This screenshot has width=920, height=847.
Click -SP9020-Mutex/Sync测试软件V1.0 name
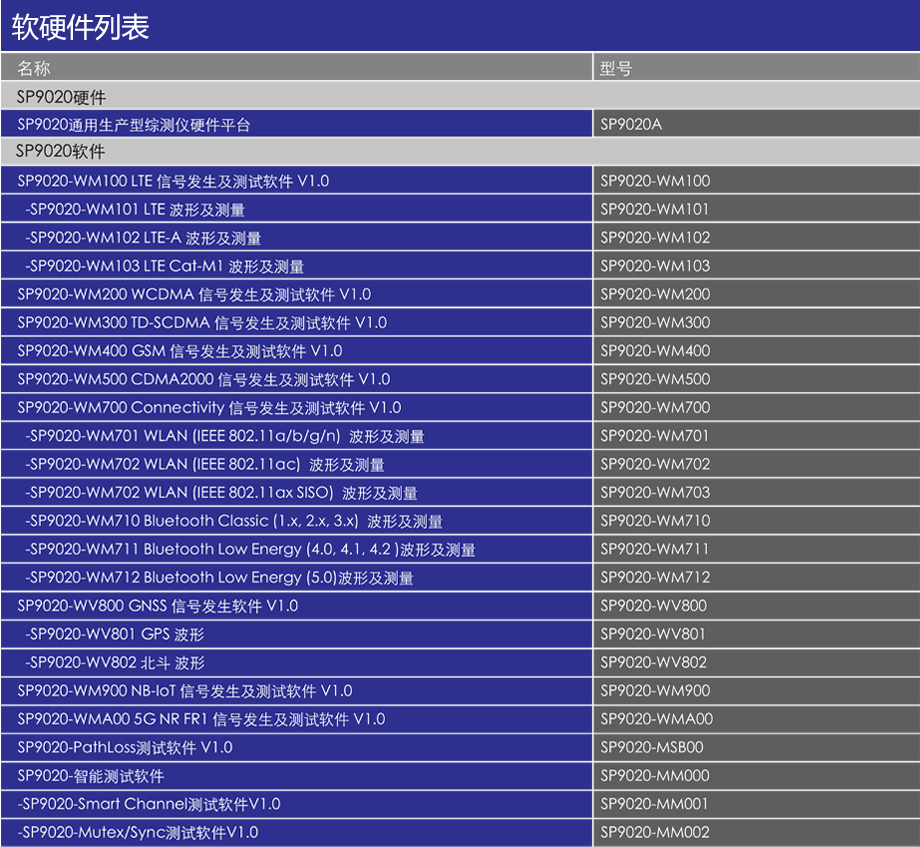click(x=138, y=832)
